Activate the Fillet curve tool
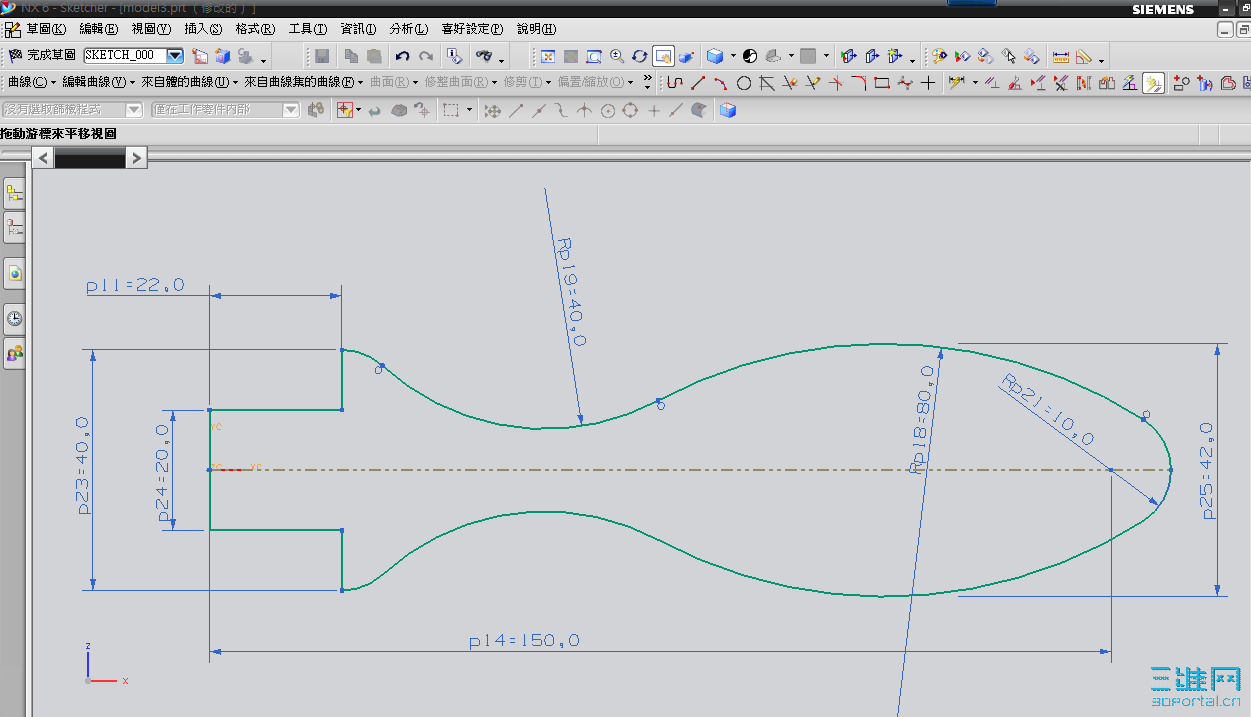This screenshot has height=717, width=1251. [859, 83]
